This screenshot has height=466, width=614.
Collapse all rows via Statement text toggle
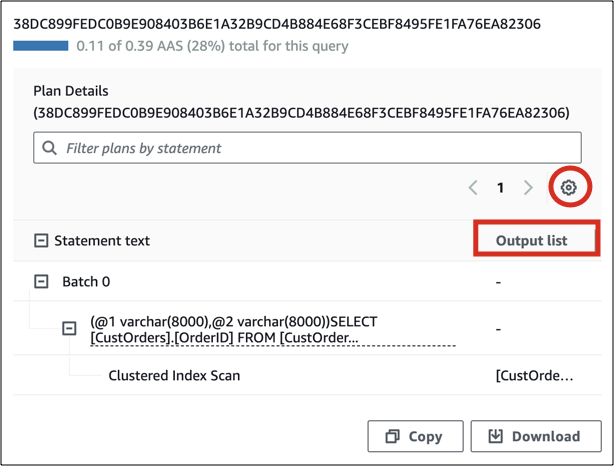click(x=41, y=241)
